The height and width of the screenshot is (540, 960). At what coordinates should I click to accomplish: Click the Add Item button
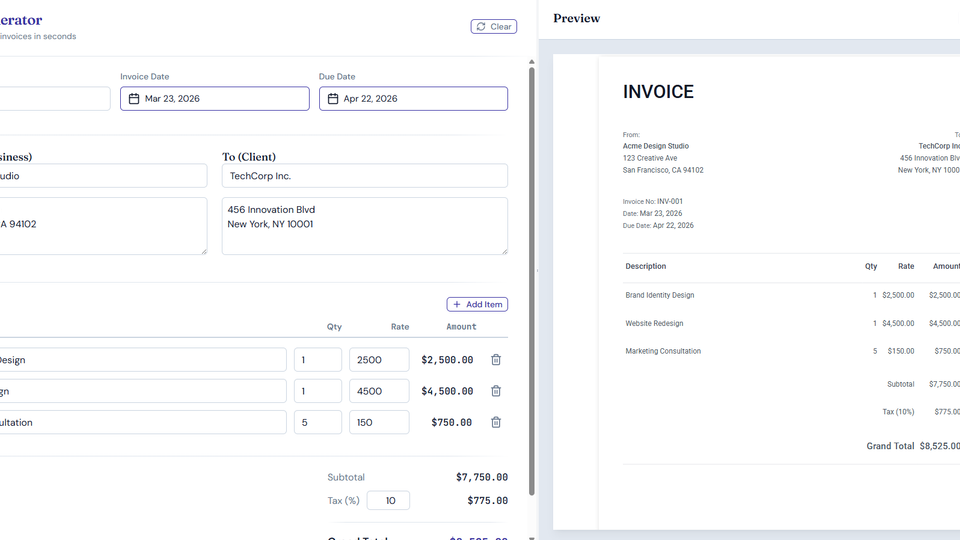477,304
